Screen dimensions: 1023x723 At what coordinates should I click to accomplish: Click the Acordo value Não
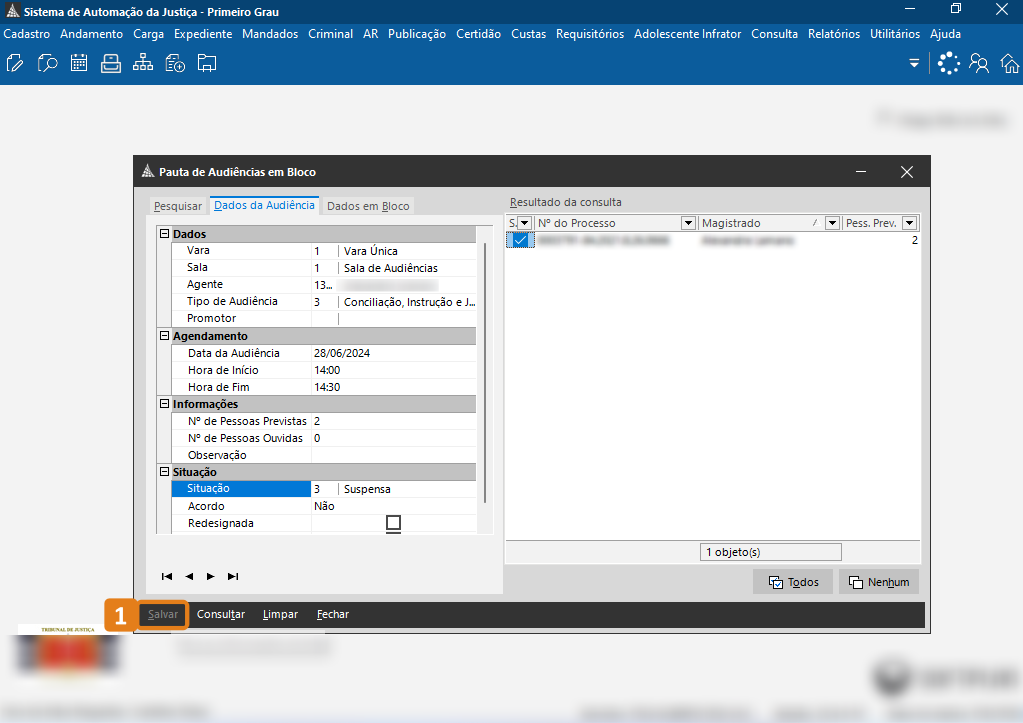coord(394,506)
